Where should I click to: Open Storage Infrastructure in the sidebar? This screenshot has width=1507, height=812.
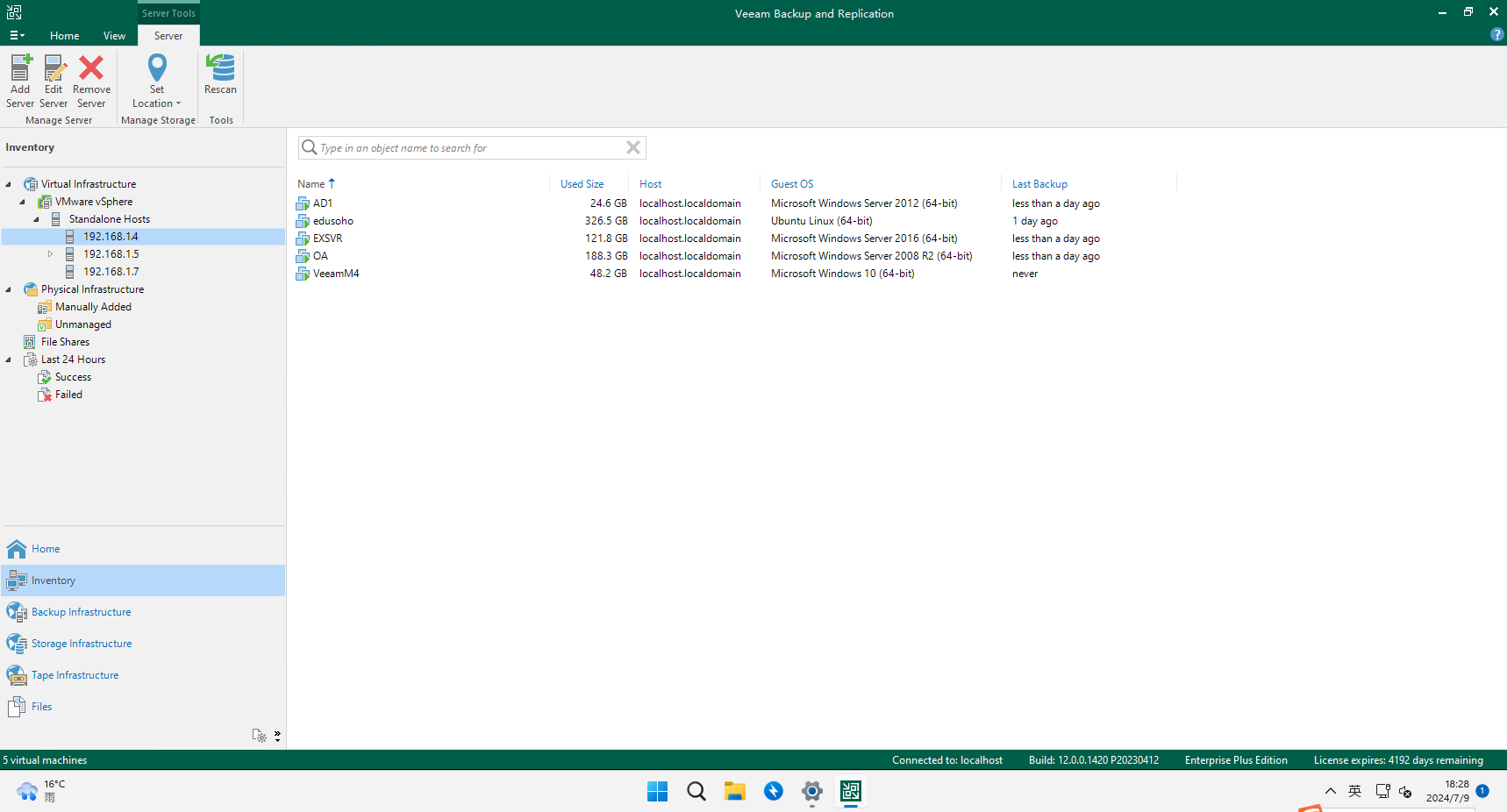[x=143, y=644]
